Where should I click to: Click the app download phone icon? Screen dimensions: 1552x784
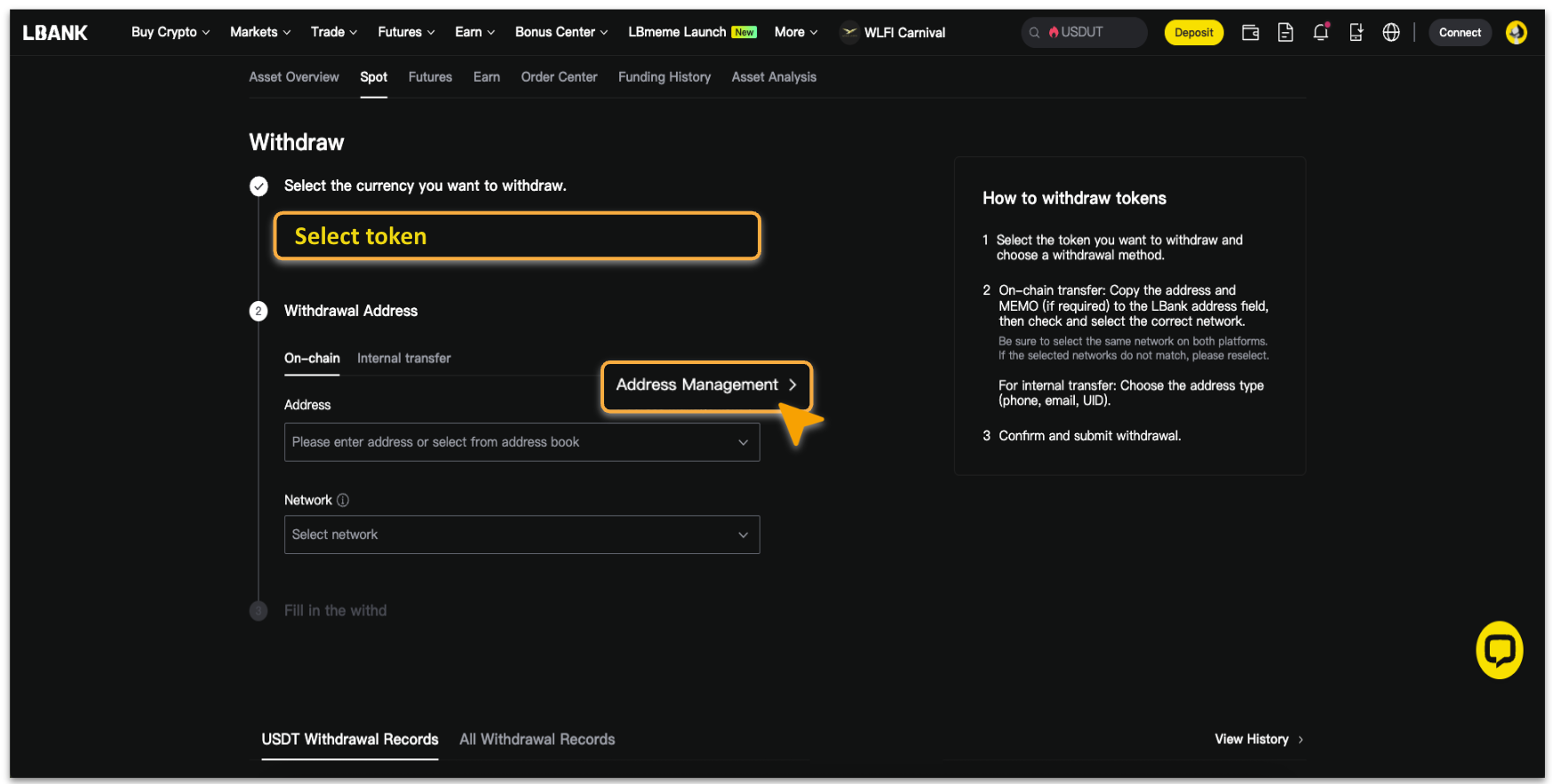(1356, 33)
